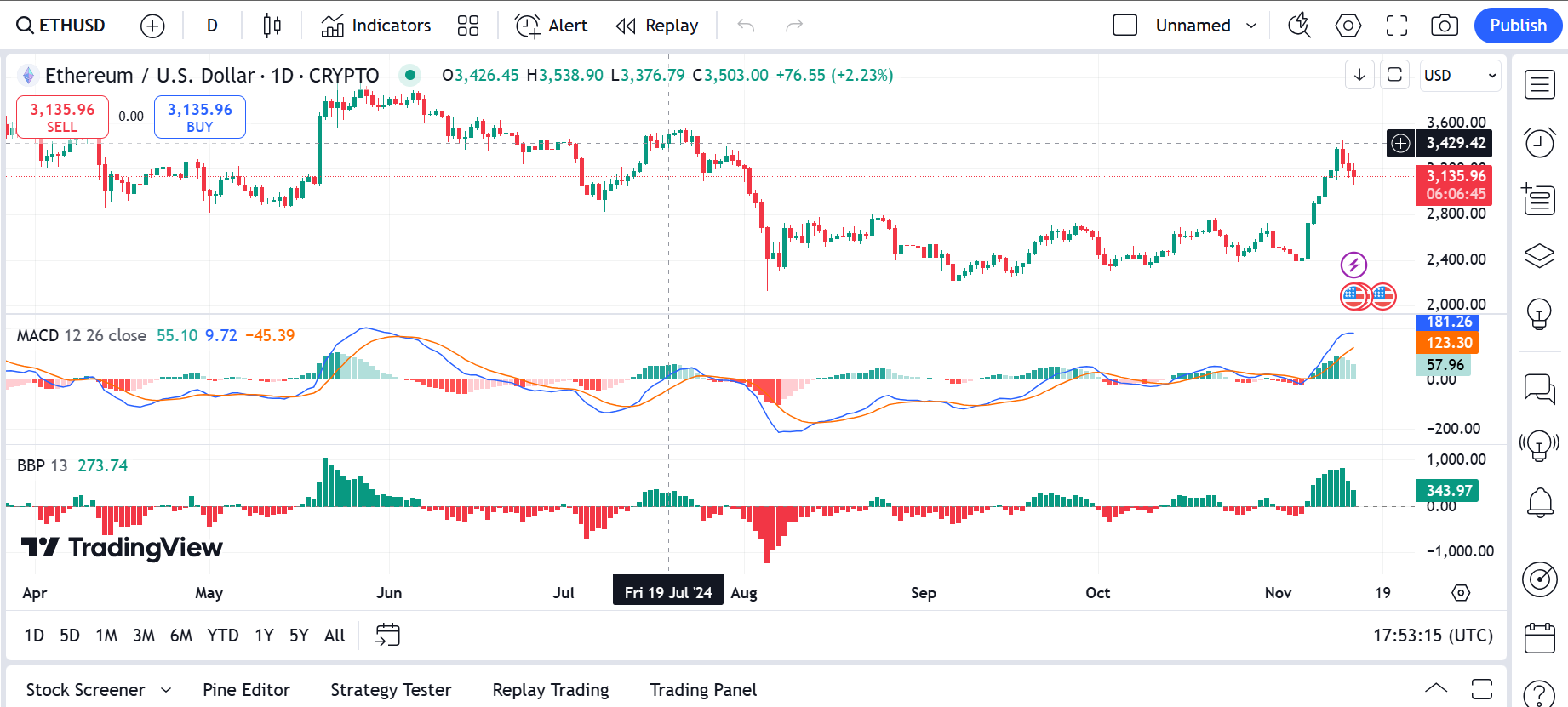Set range to 5Y
The width and height of the screenshot is (1568, 707).
(x=299, y=636)
